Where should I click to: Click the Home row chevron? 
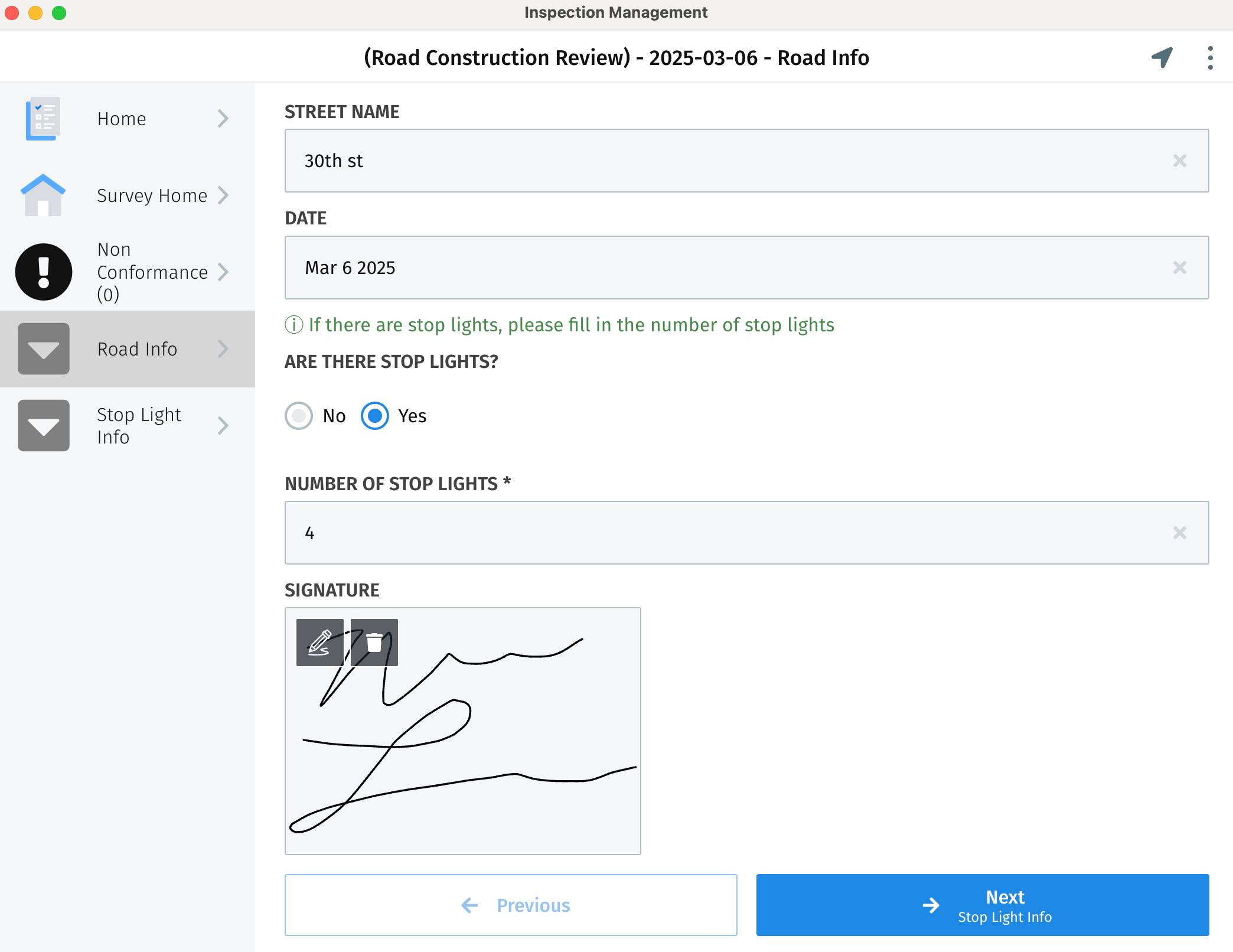click(223, 118)
